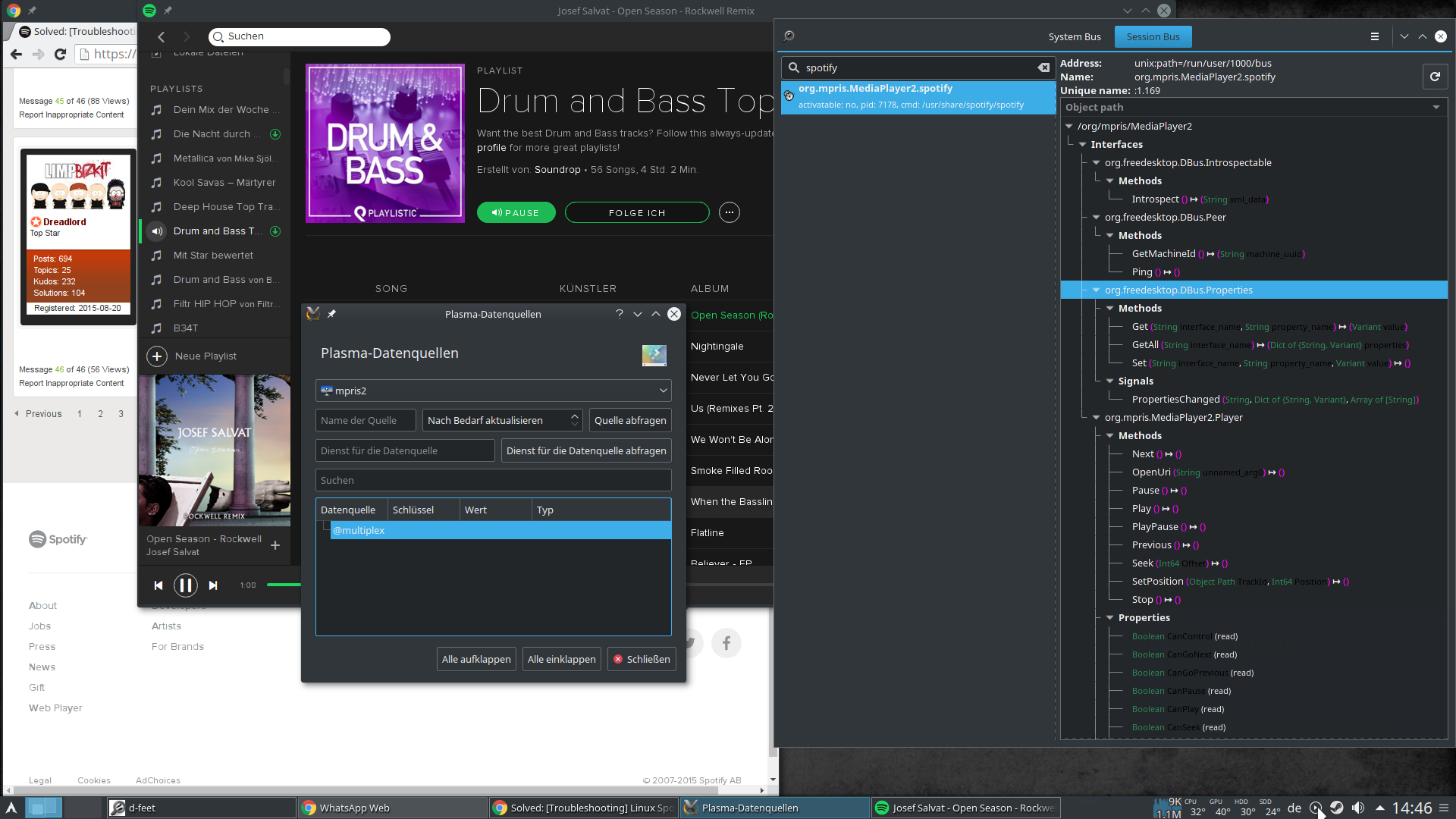Click the refresh icon in D-Feet
This screenshot has width=1456, height=819.
1434,77
